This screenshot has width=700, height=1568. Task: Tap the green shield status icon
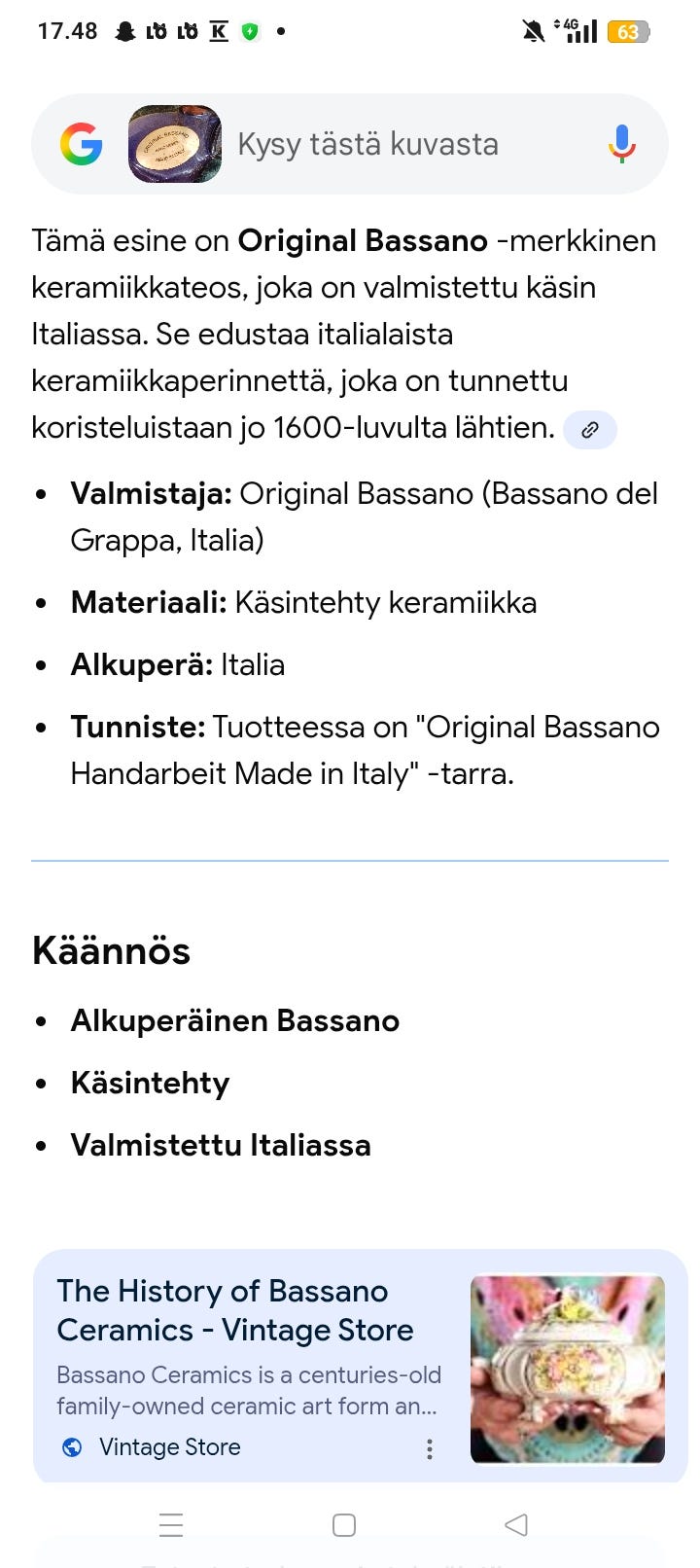point(251,31)
